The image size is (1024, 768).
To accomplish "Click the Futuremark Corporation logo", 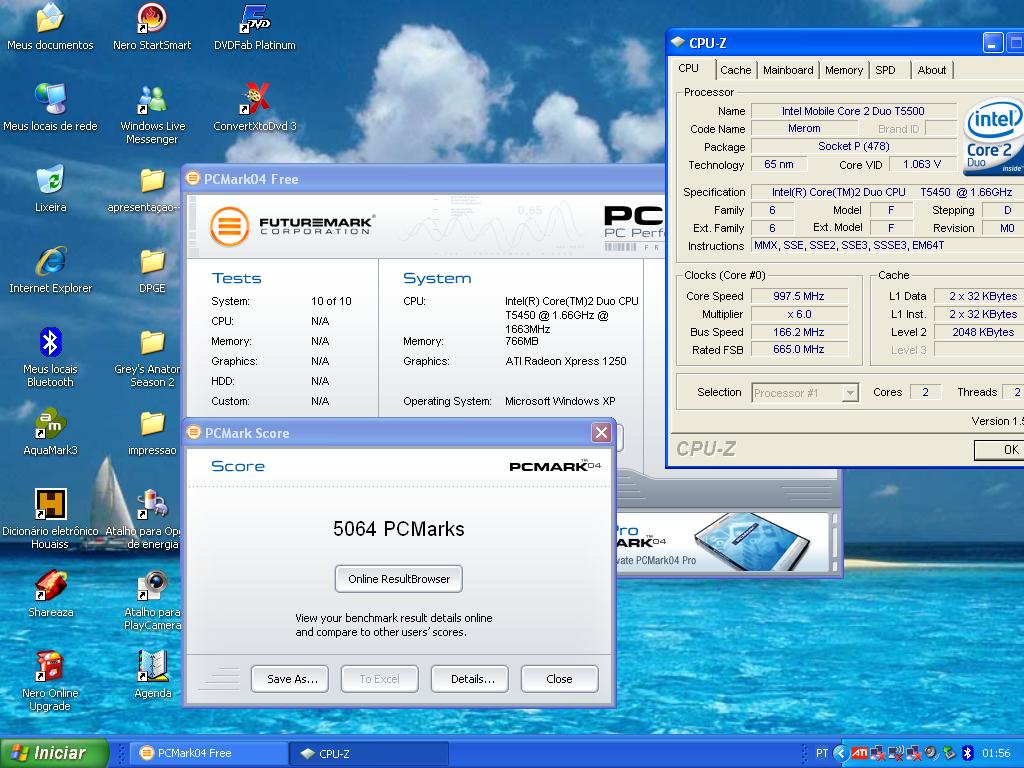I will point(292,226).
